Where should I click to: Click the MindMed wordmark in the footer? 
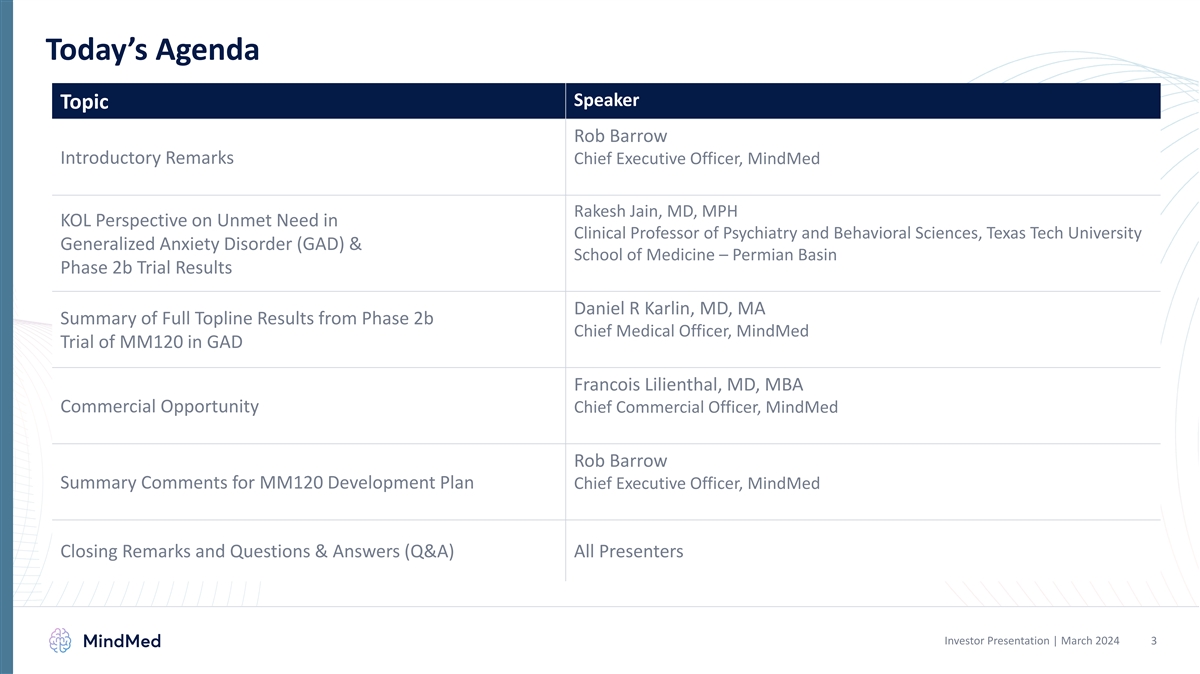(121, 641)
